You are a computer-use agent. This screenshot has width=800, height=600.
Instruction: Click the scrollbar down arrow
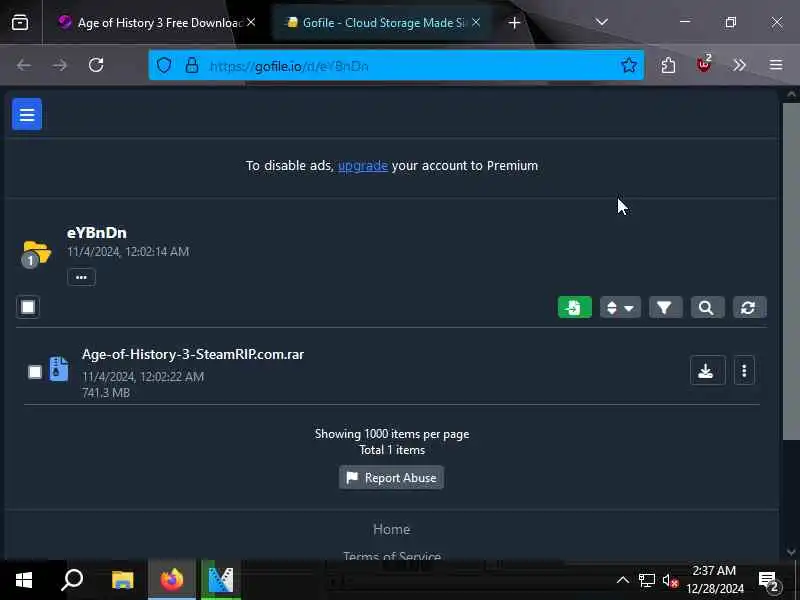[x=791, y=552]
